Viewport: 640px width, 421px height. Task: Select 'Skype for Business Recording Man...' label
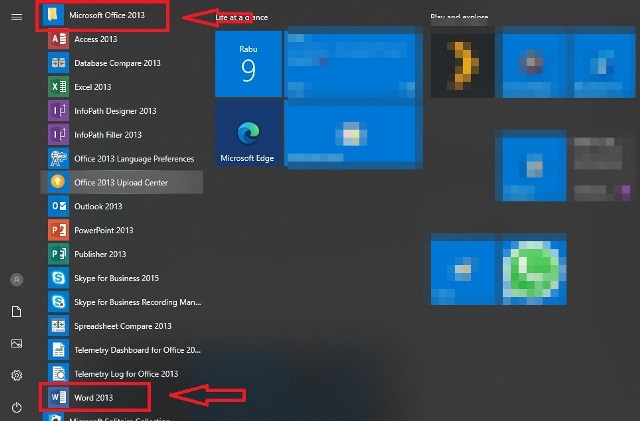pos(138,302)
